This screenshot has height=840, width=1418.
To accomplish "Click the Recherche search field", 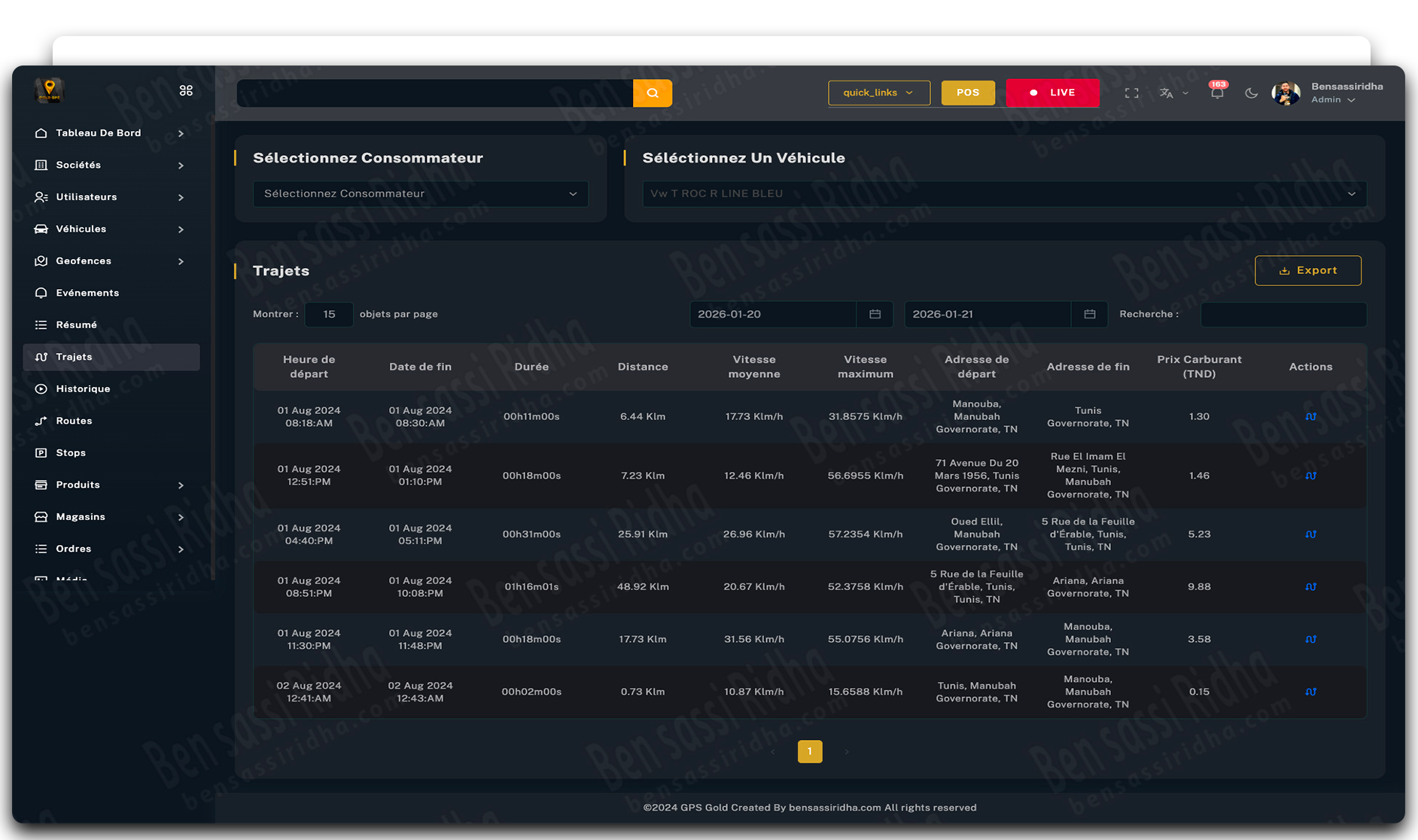I will (1283, 315).
